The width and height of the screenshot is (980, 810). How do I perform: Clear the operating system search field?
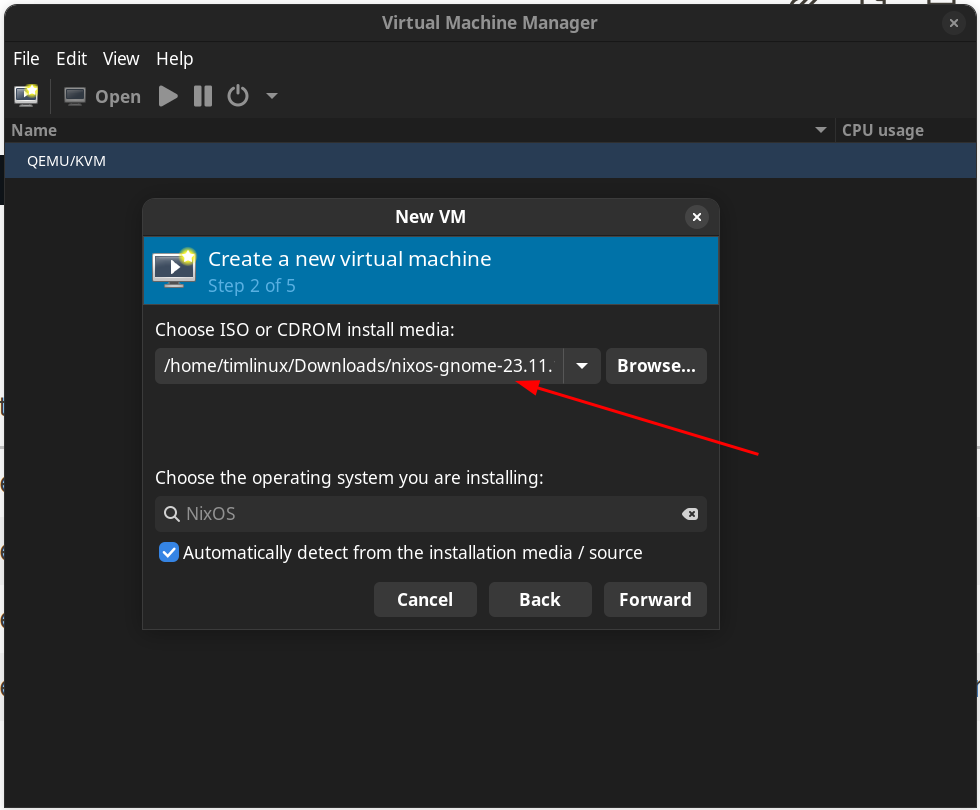[x=690, y=514]
